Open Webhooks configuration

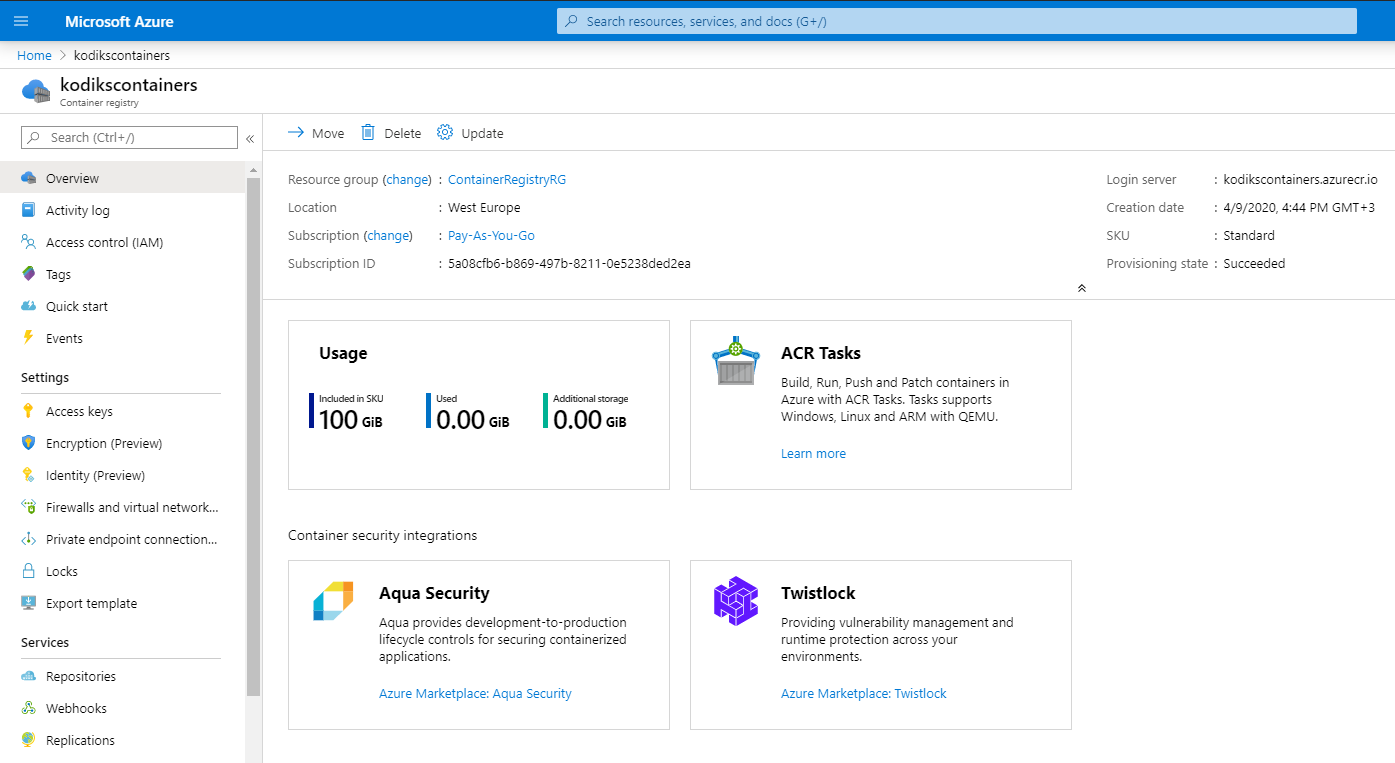pyautogui.click(x=76, y=708)
